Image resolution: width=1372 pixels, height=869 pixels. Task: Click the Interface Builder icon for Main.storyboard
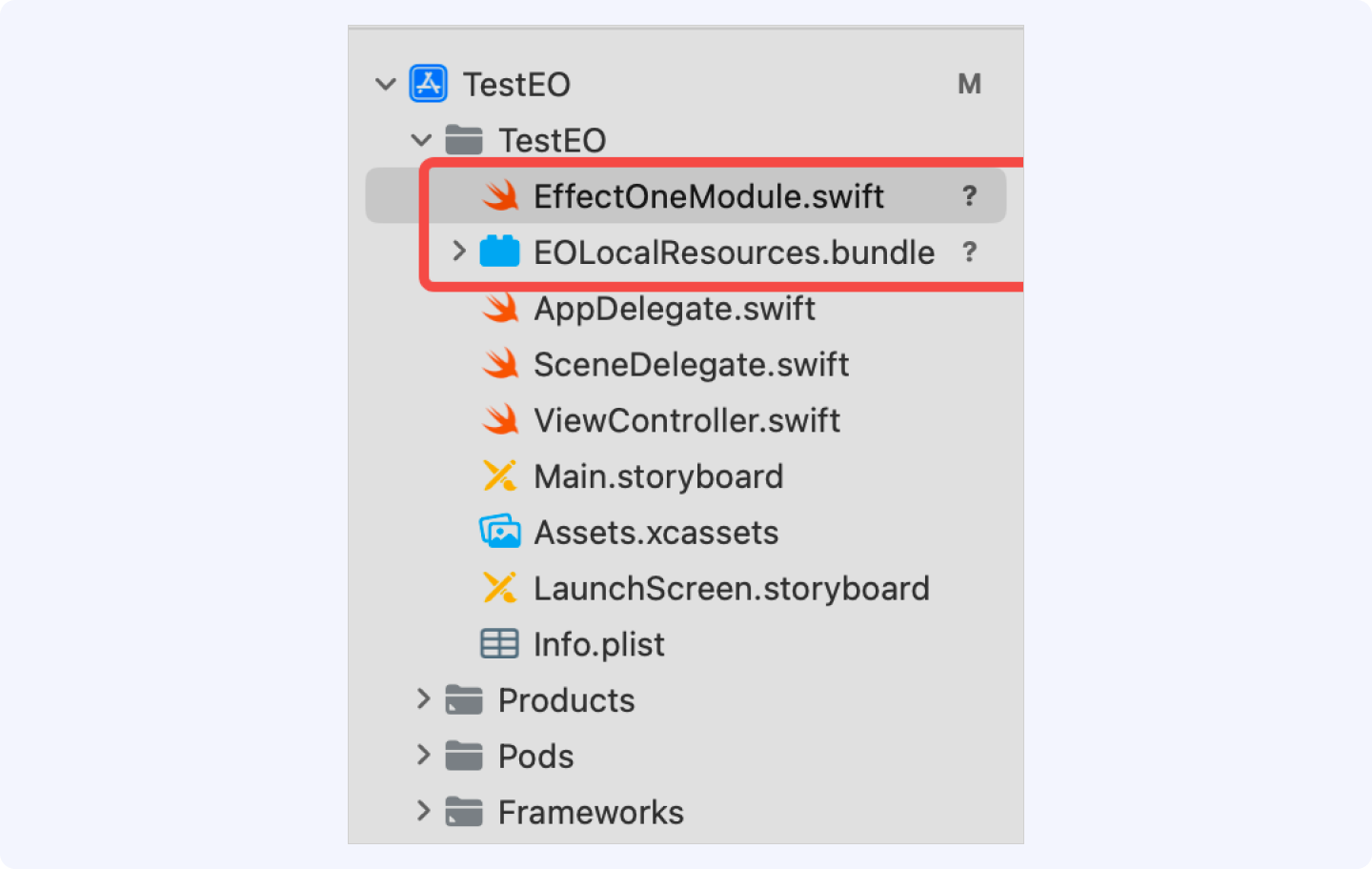[500, 476]
